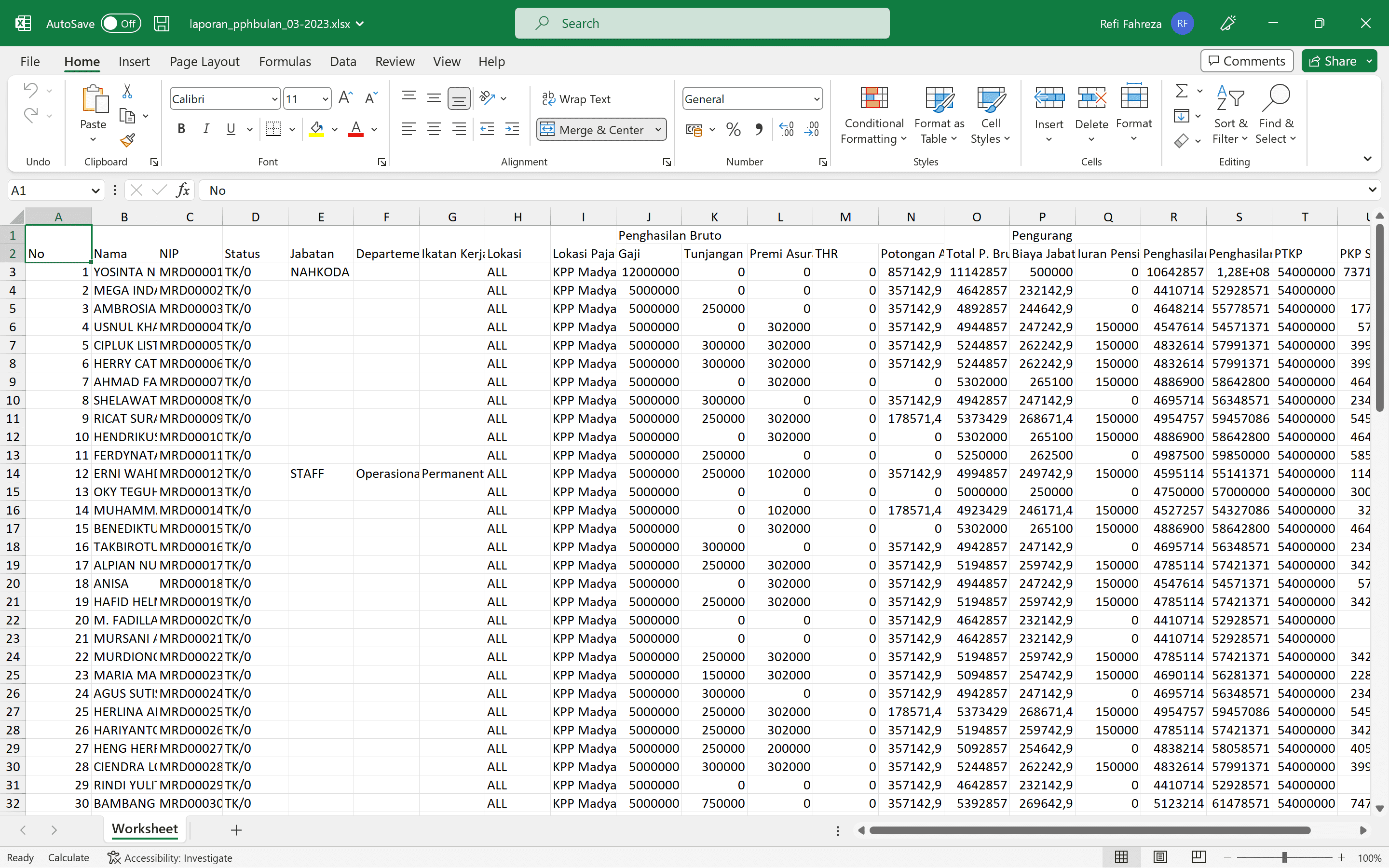This screenshot has height=868, width=1389.
Task: Open the font name Calibri dropdown
Action: [x=274, y=99]
